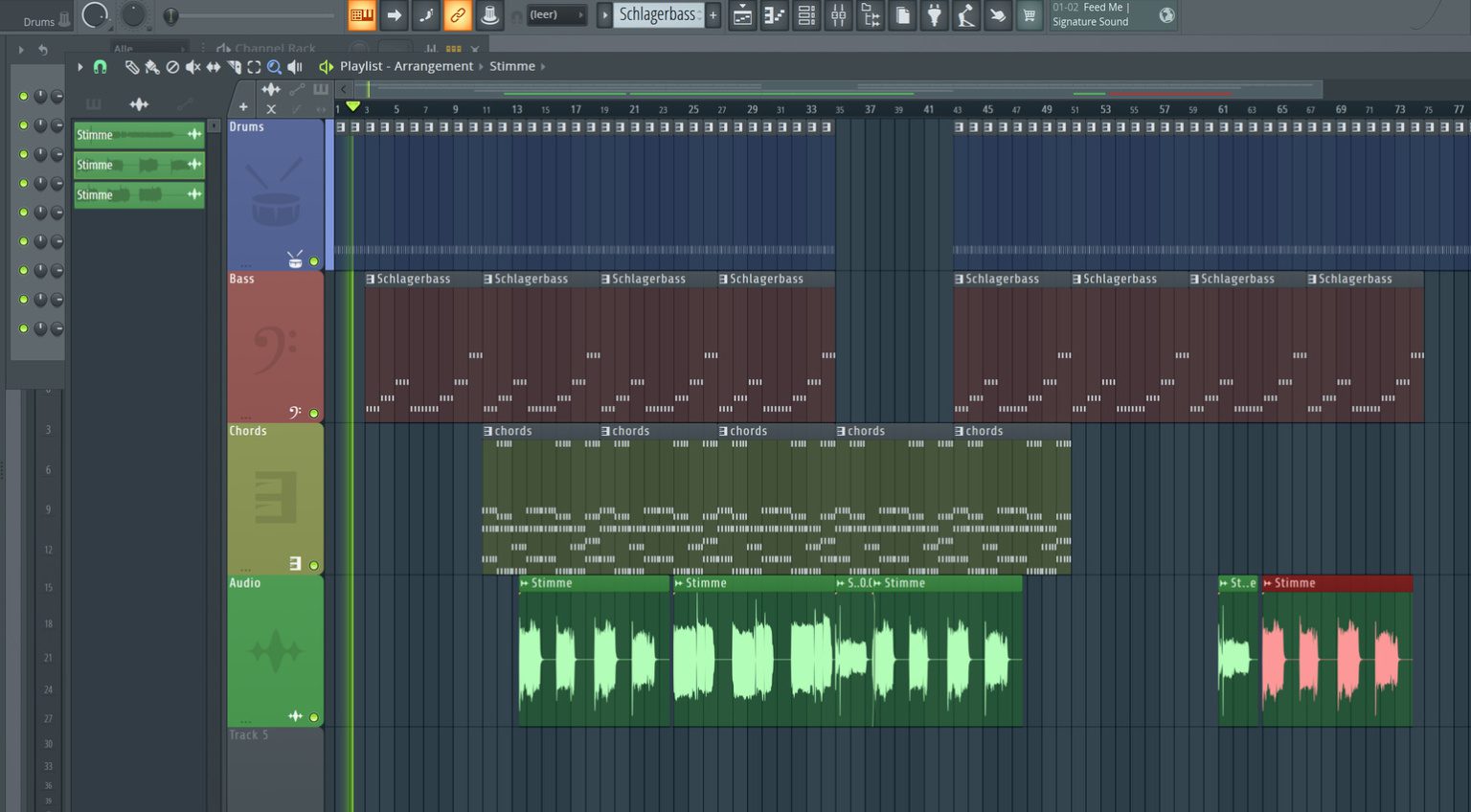Toggle typing keyboard to piano icon
Viewport: 1471px width, 812px height.
pos(362,15)
